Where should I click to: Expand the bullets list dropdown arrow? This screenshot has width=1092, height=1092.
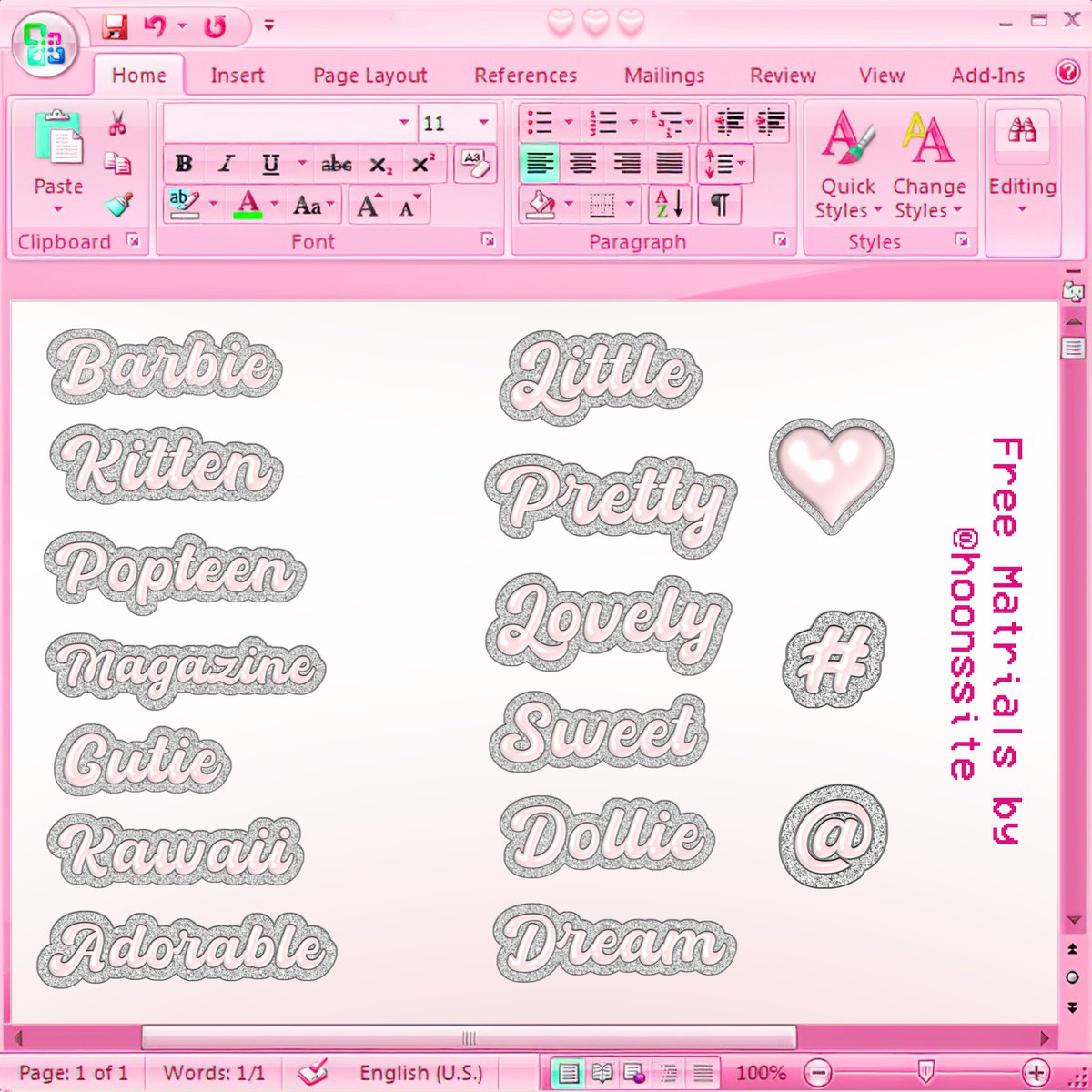pos(569,122)
